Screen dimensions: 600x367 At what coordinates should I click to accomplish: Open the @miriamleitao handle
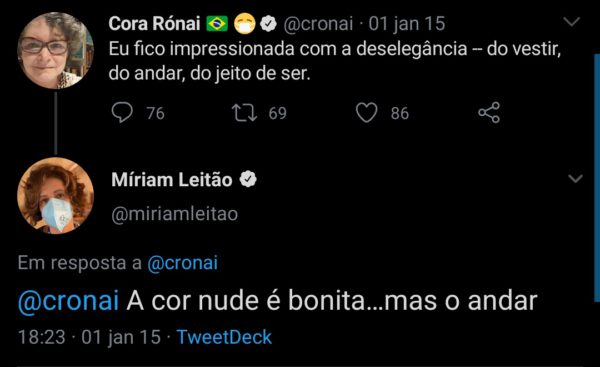pos(174,214)
